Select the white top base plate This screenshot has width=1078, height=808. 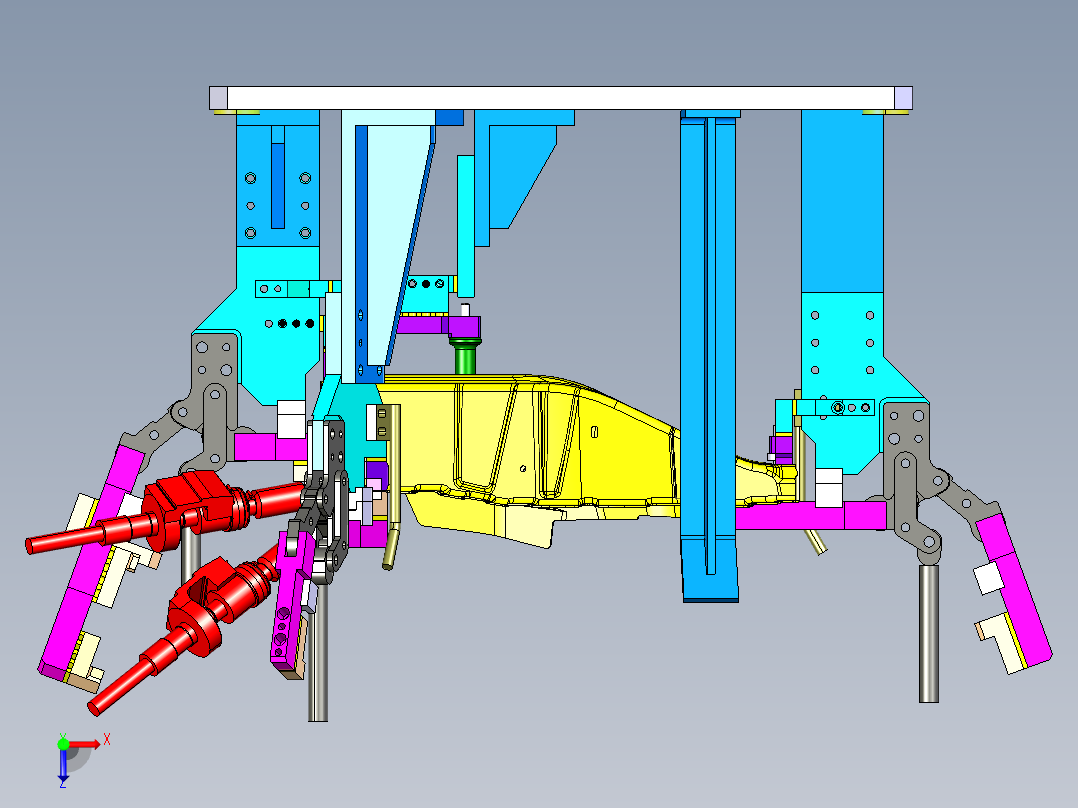(560, 98)
